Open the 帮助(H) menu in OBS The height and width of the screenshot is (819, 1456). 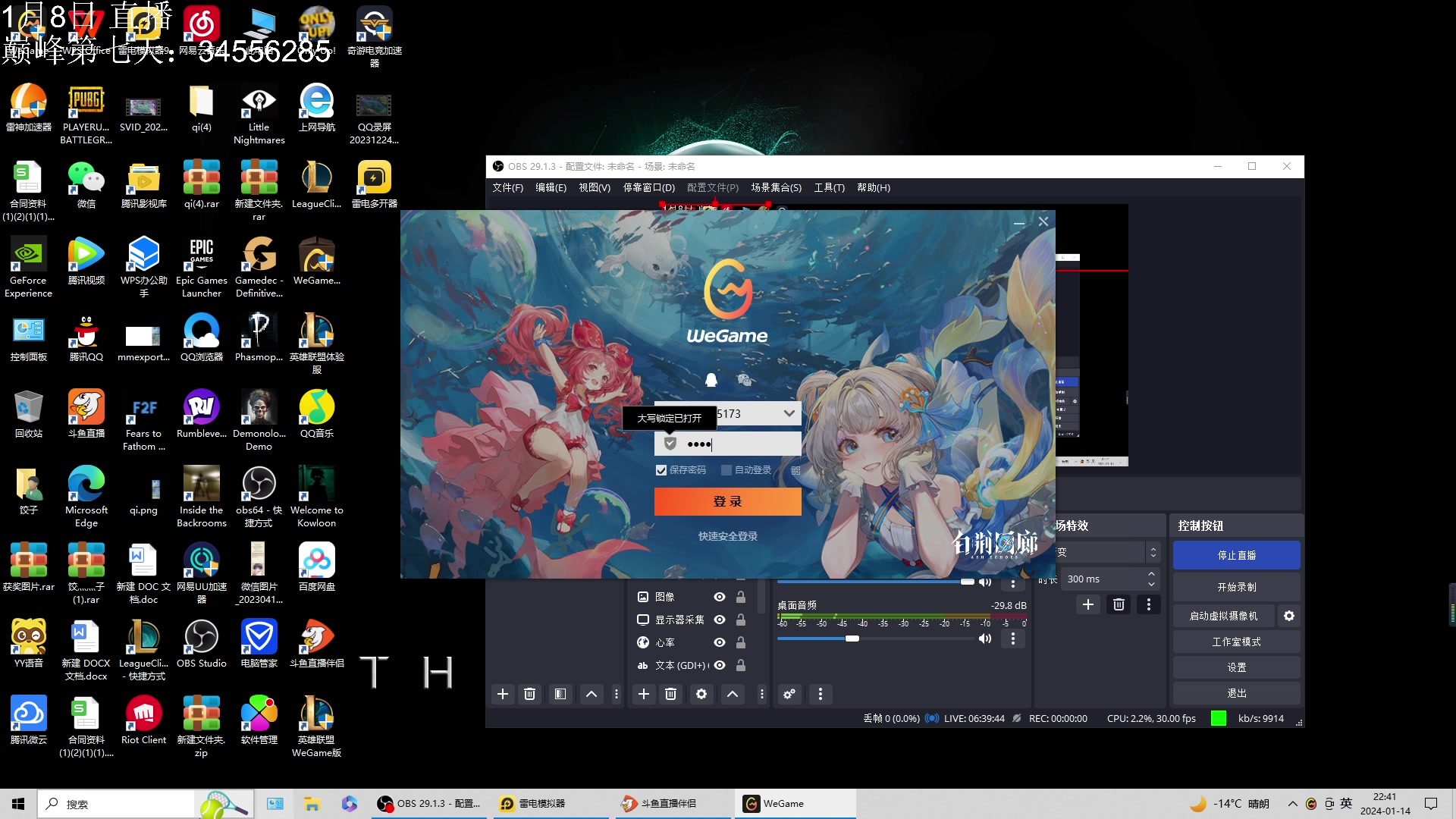874,187
